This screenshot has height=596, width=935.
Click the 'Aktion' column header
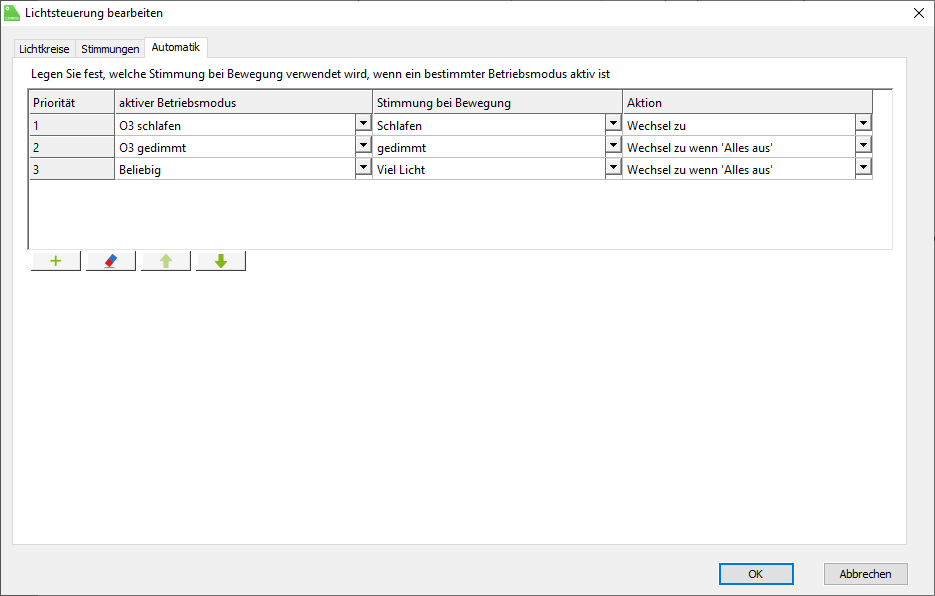[x=747, y=102]
